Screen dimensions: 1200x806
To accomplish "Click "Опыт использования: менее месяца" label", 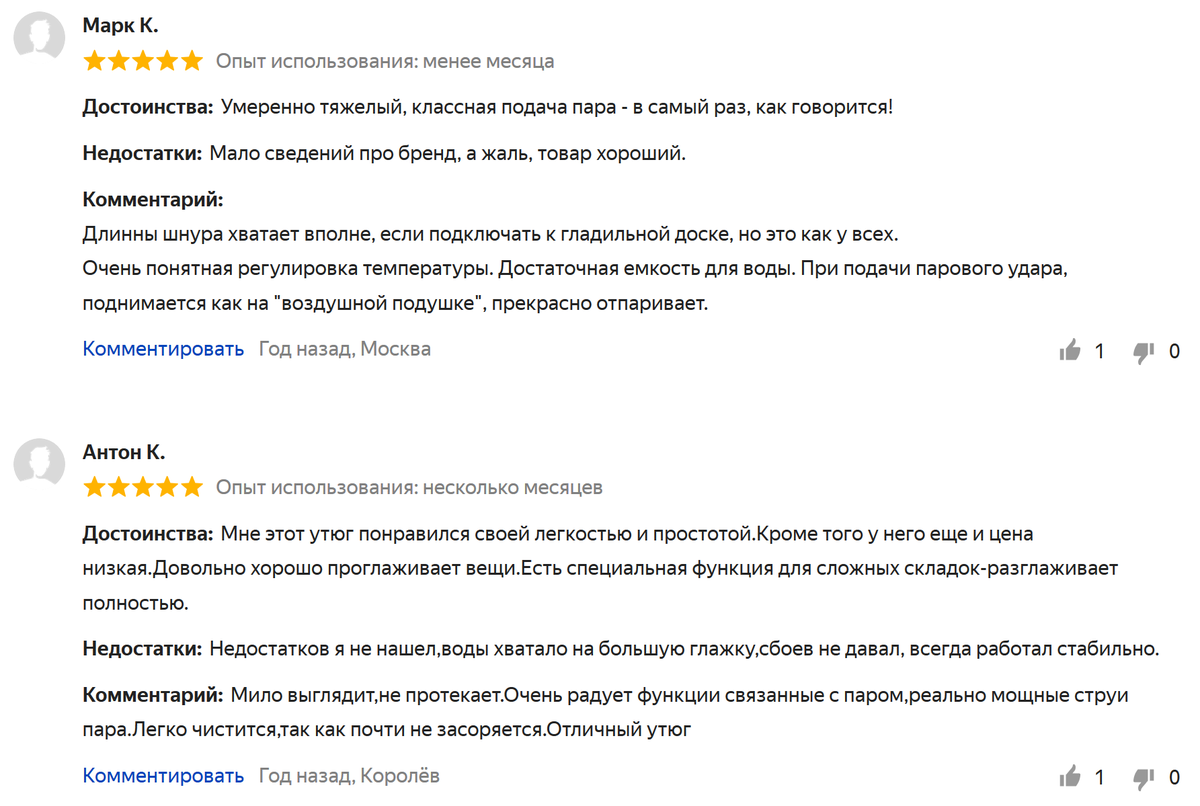I will 385,61.
